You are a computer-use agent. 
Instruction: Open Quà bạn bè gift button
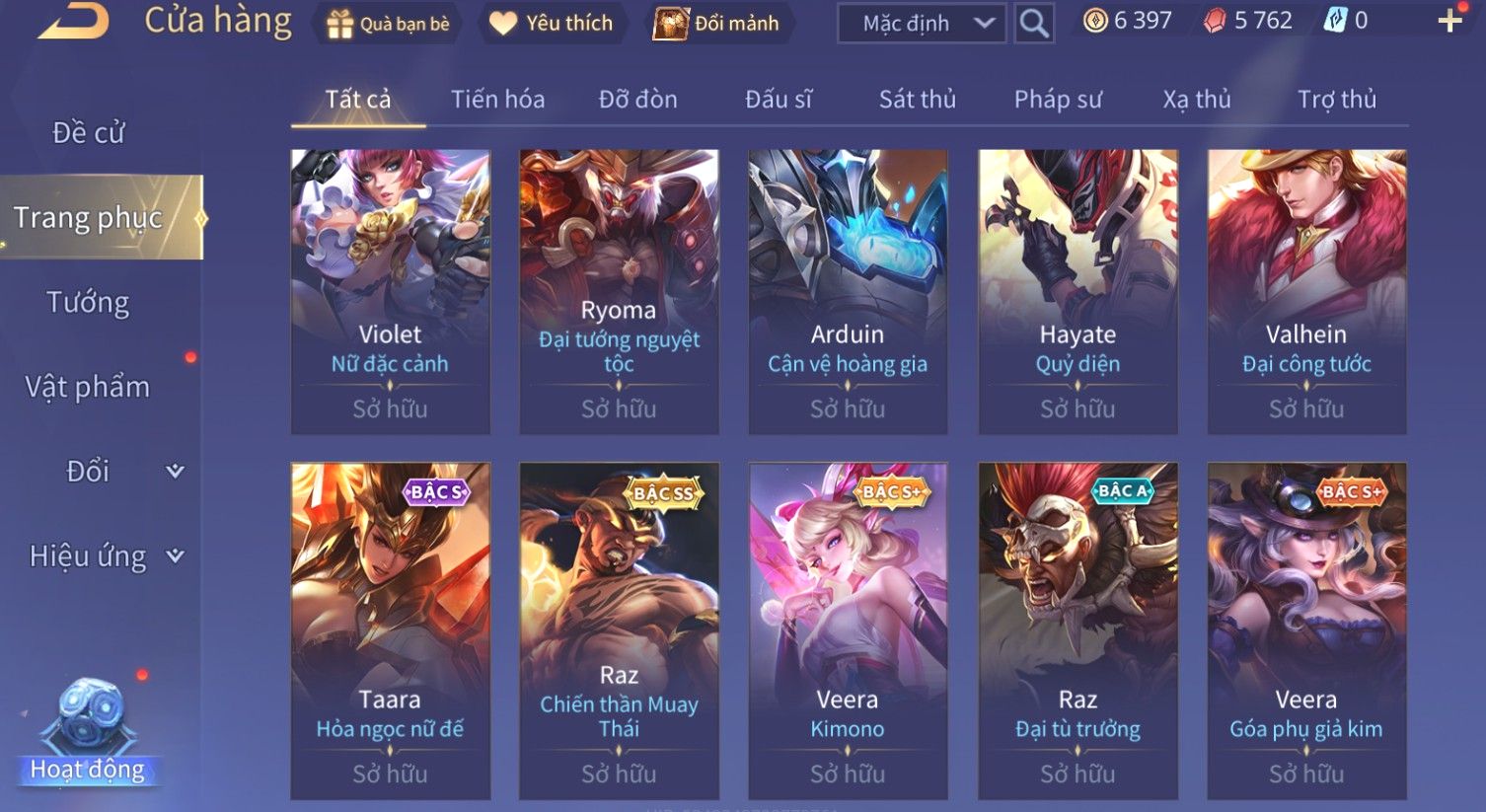(x=389, y=24)
